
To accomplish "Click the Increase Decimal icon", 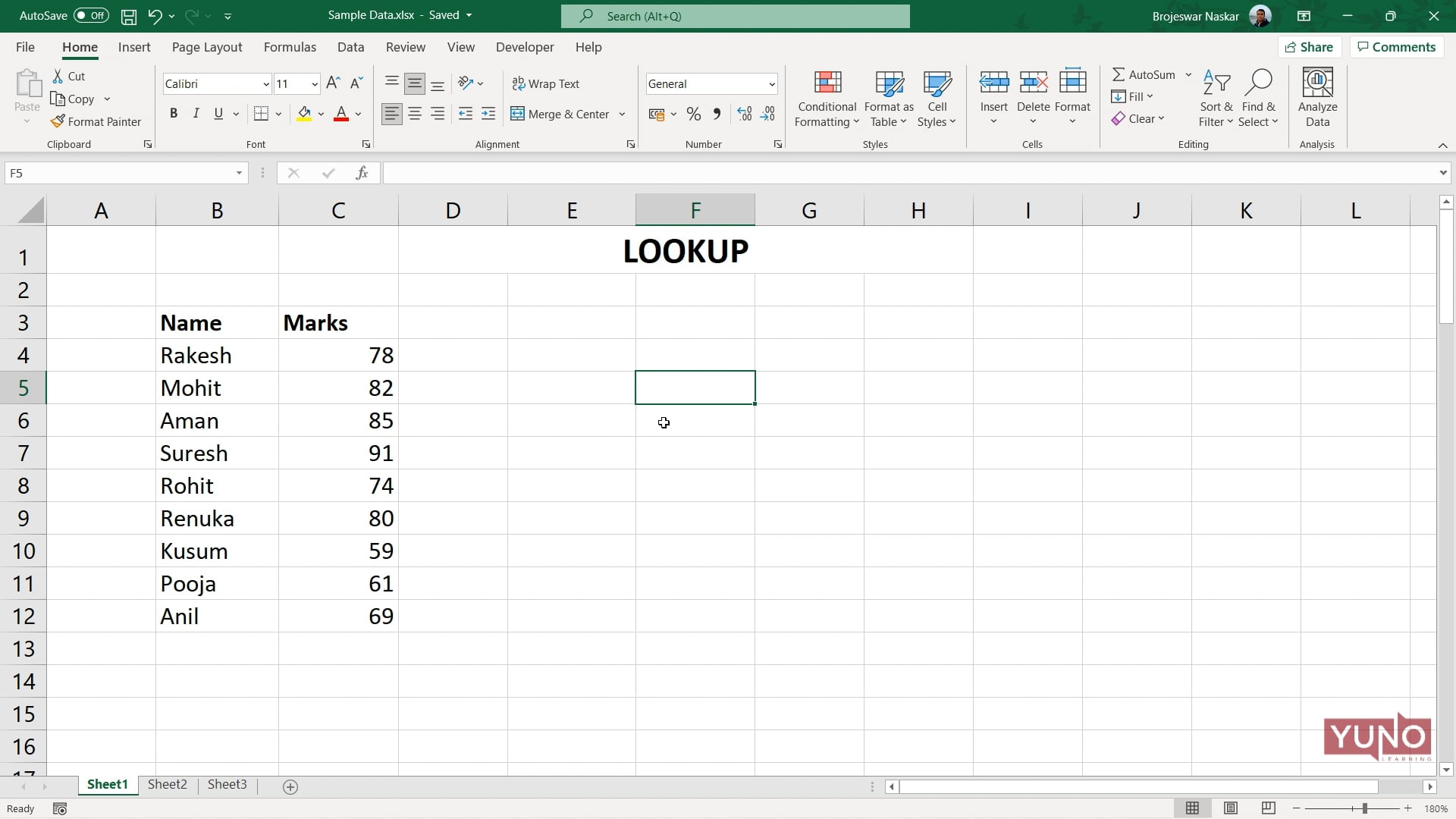I will pyautogui.click(x=745, y=114).
